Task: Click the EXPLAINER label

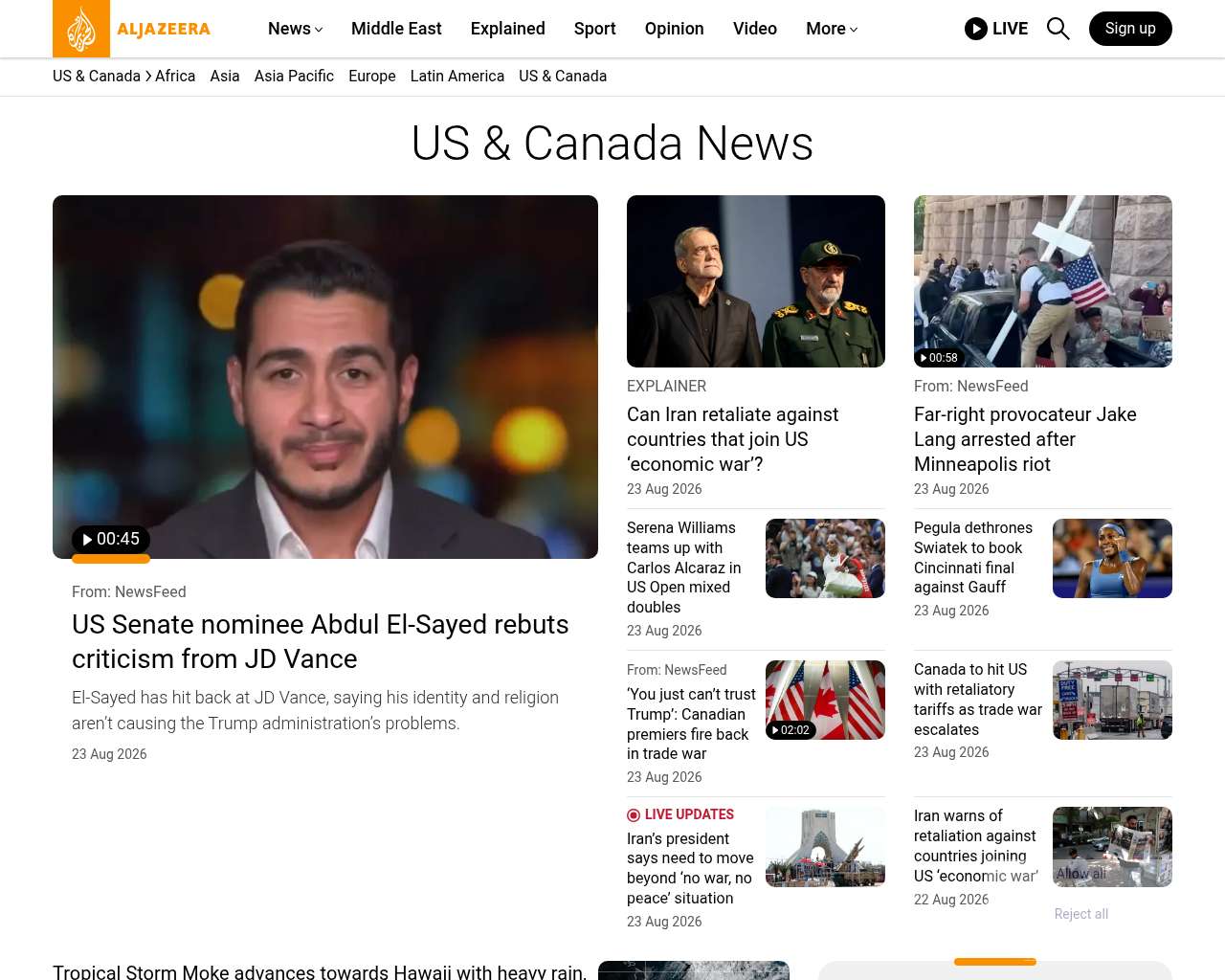Action: pyautogui.click(x=666, y=386)
